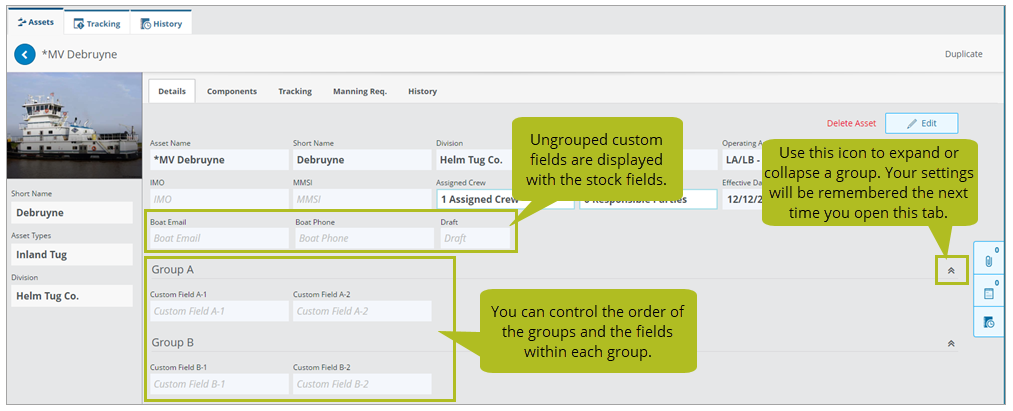Click the Custom Field A-1 input

point(219,311)
